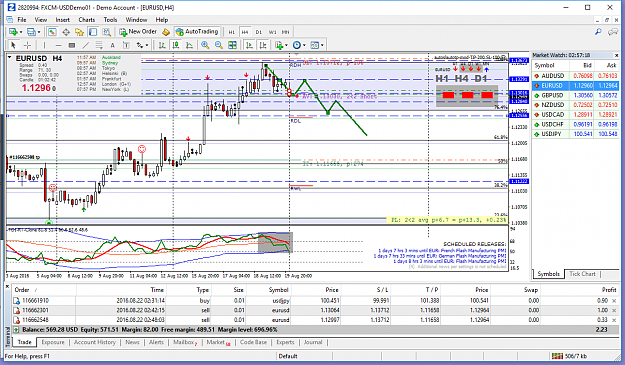Select the Fibonacci retracement tool

[x=99, y=45]
